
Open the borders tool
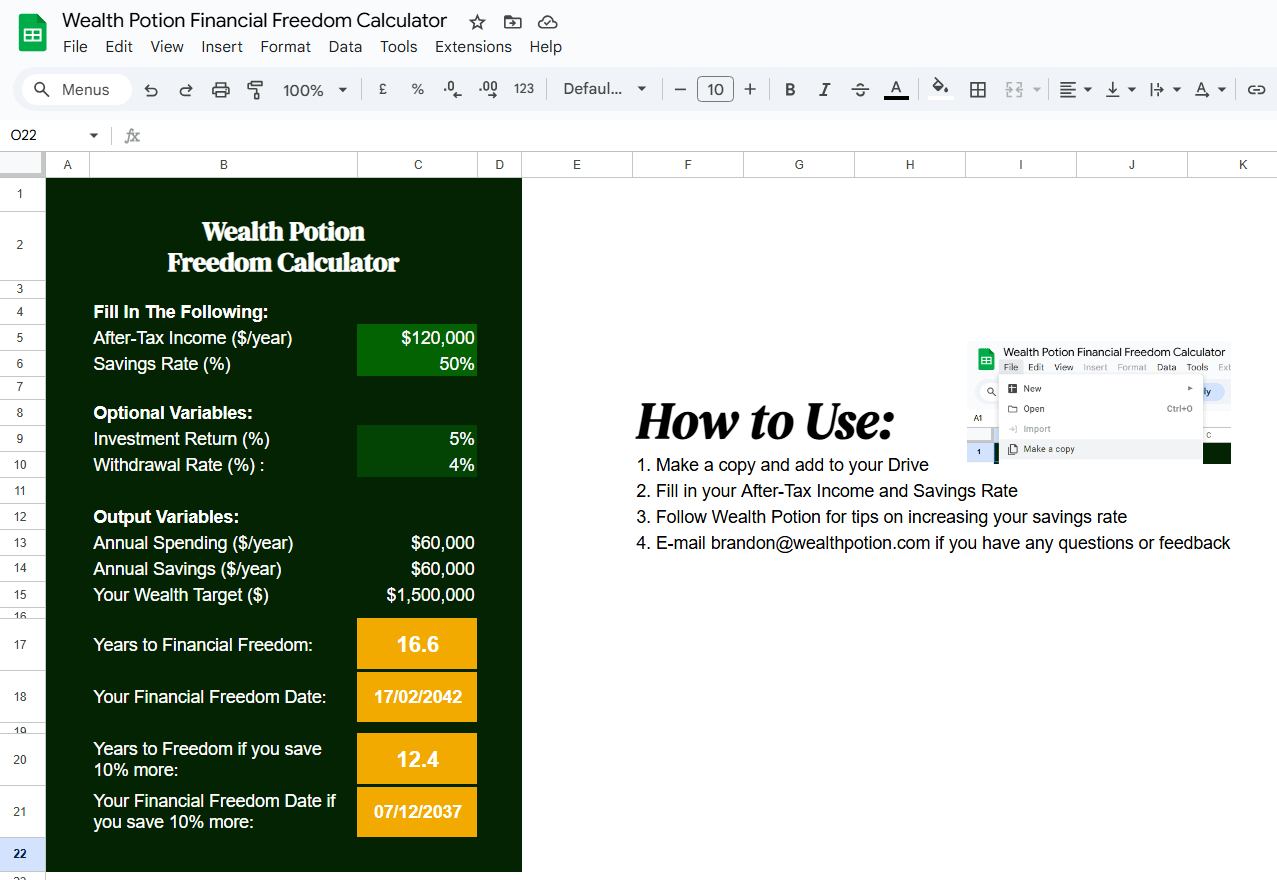tap(978, 90)
